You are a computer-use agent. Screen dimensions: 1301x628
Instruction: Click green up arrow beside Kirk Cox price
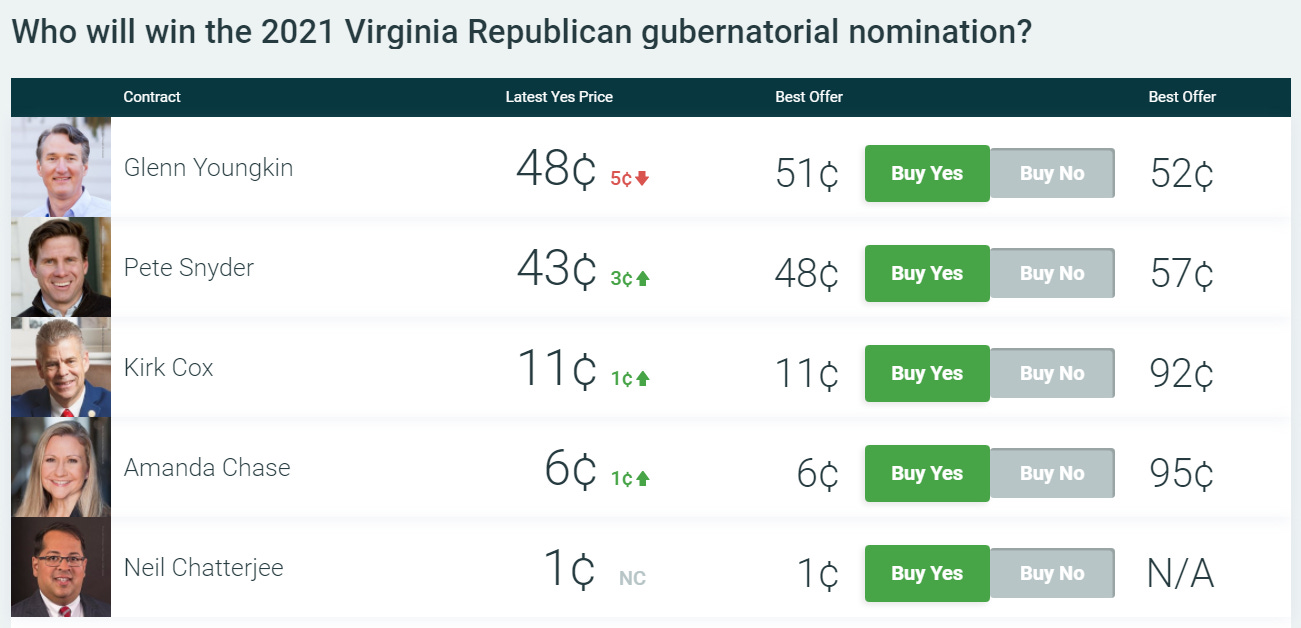click(642, 379)
